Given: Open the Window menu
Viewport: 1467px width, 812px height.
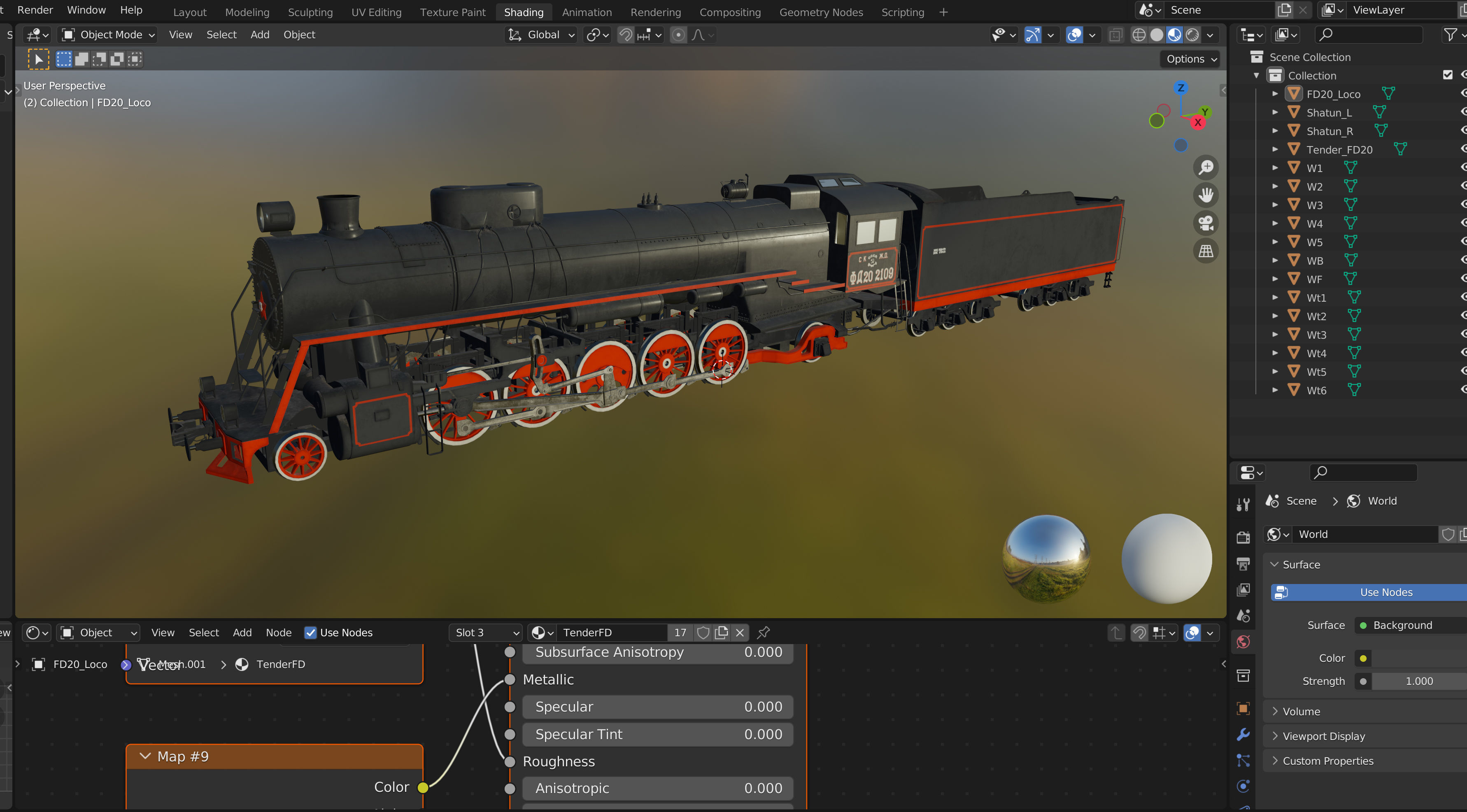Looking at the screenshot, I should point(86,10).
